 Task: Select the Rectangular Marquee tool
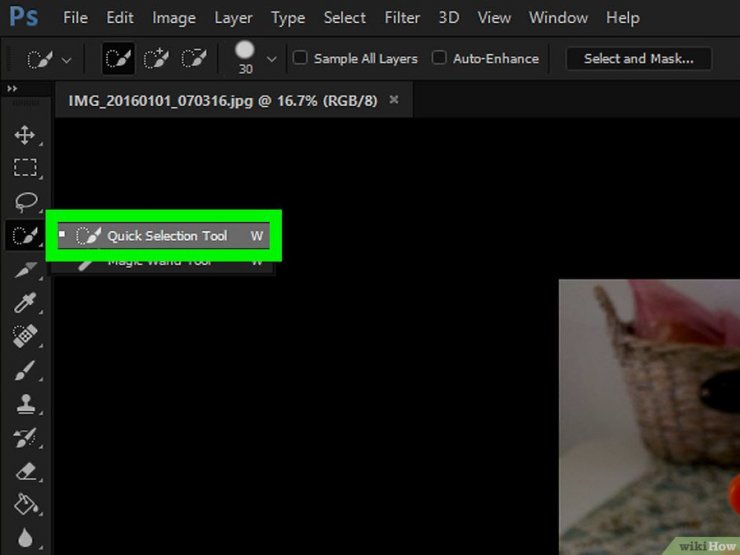pos(24,168)
